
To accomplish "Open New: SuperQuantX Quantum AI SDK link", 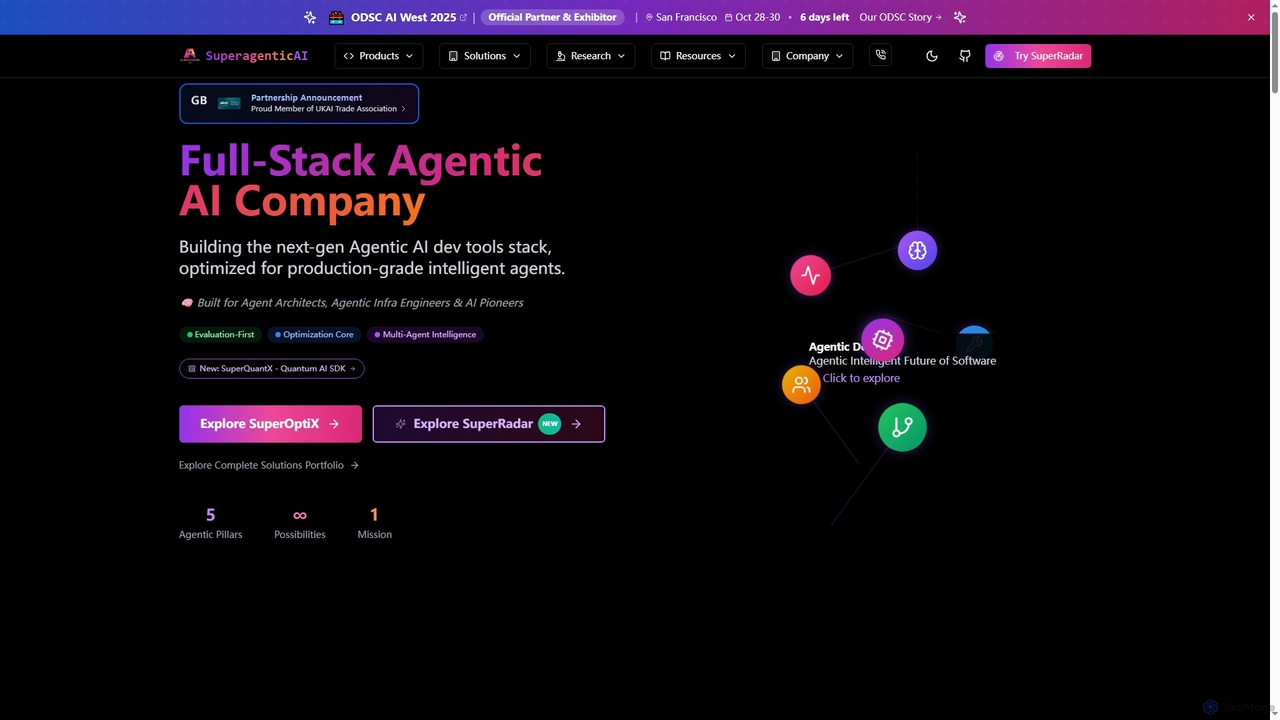I will 271,368.
